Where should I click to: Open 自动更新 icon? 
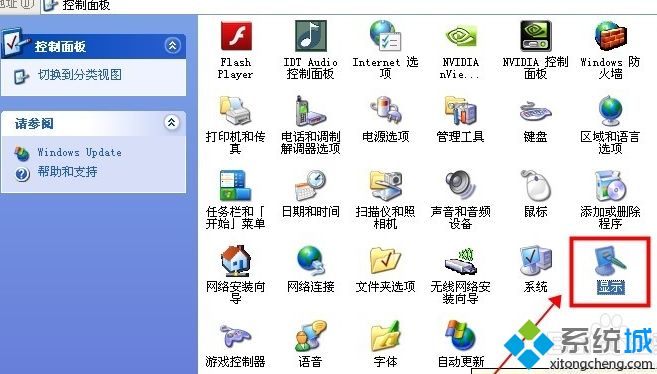tap(460, 335)
